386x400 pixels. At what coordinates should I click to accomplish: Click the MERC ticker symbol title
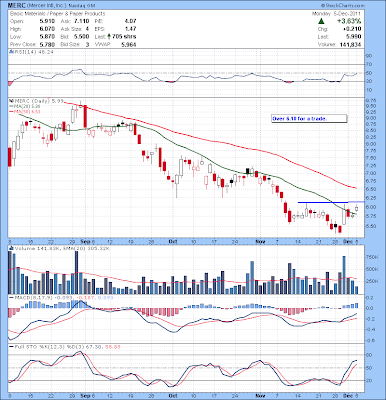pyautogui.click(x=17, y=6)
